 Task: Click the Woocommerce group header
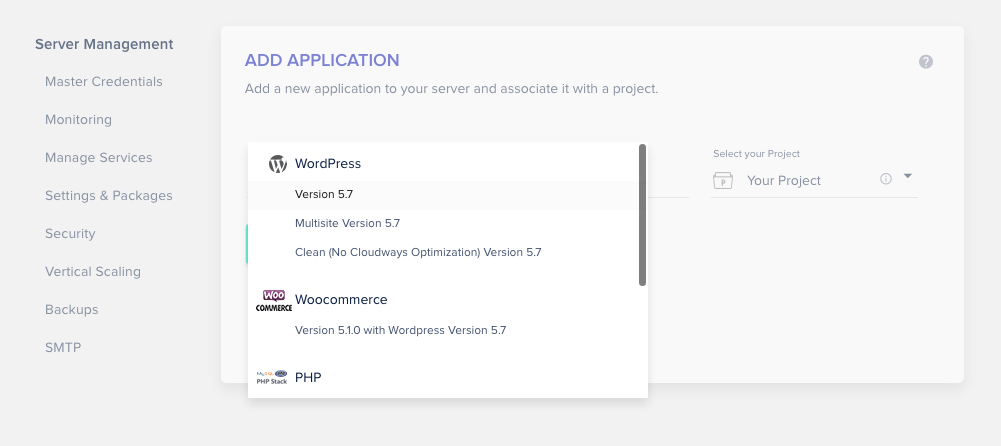pos(341,300)
